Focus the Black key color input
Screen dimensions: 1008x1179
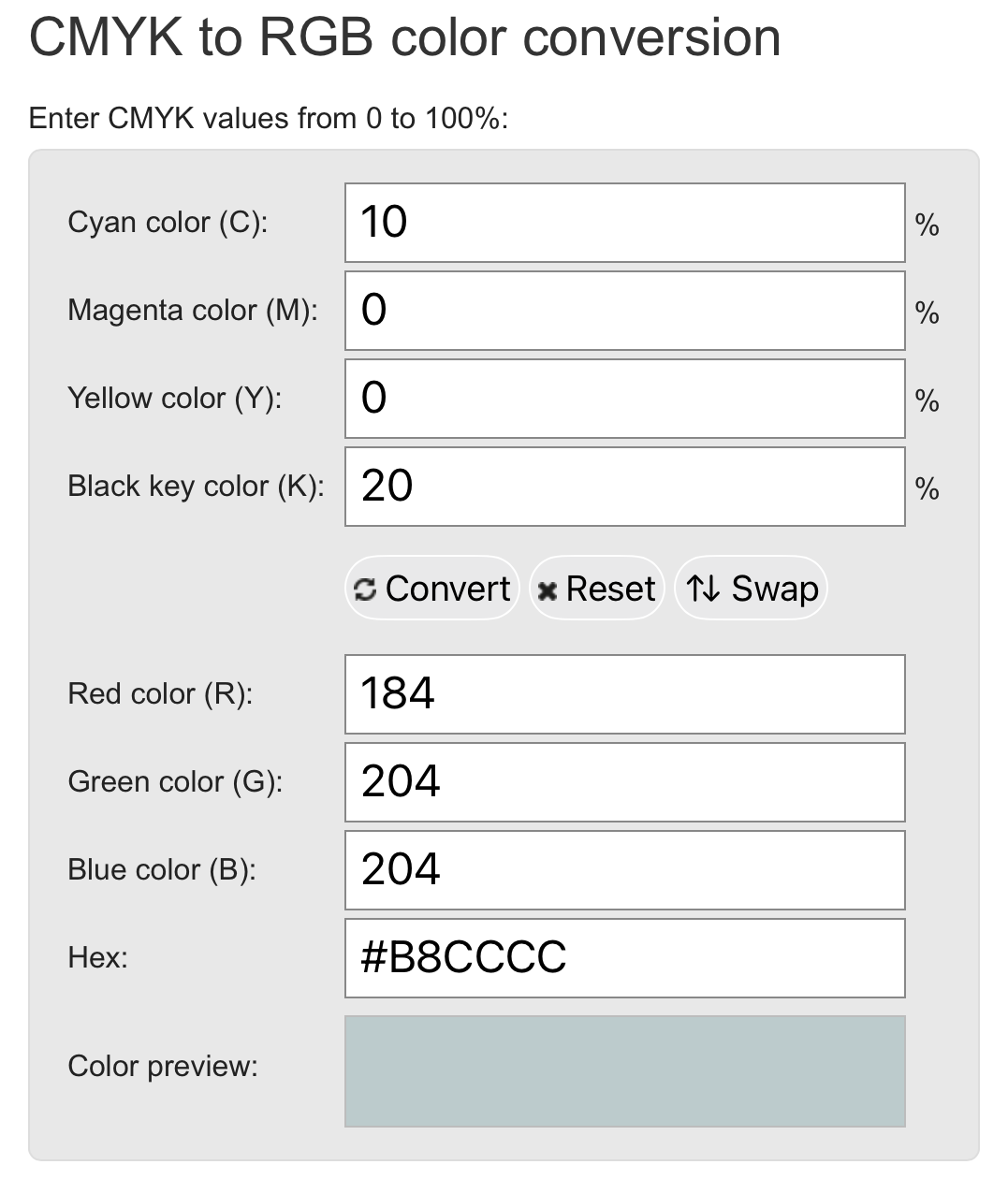[x=624, y=487]
